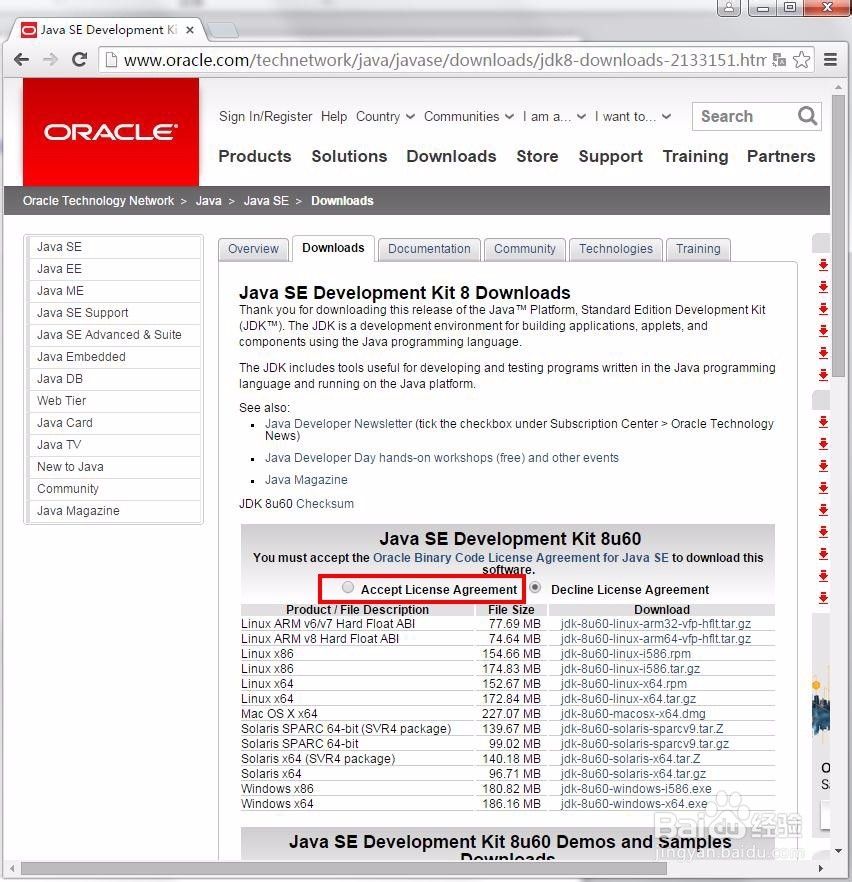Viewport: 852px width, 882px height.
Task: Click the Oracle logo
Action: (111, 132)
